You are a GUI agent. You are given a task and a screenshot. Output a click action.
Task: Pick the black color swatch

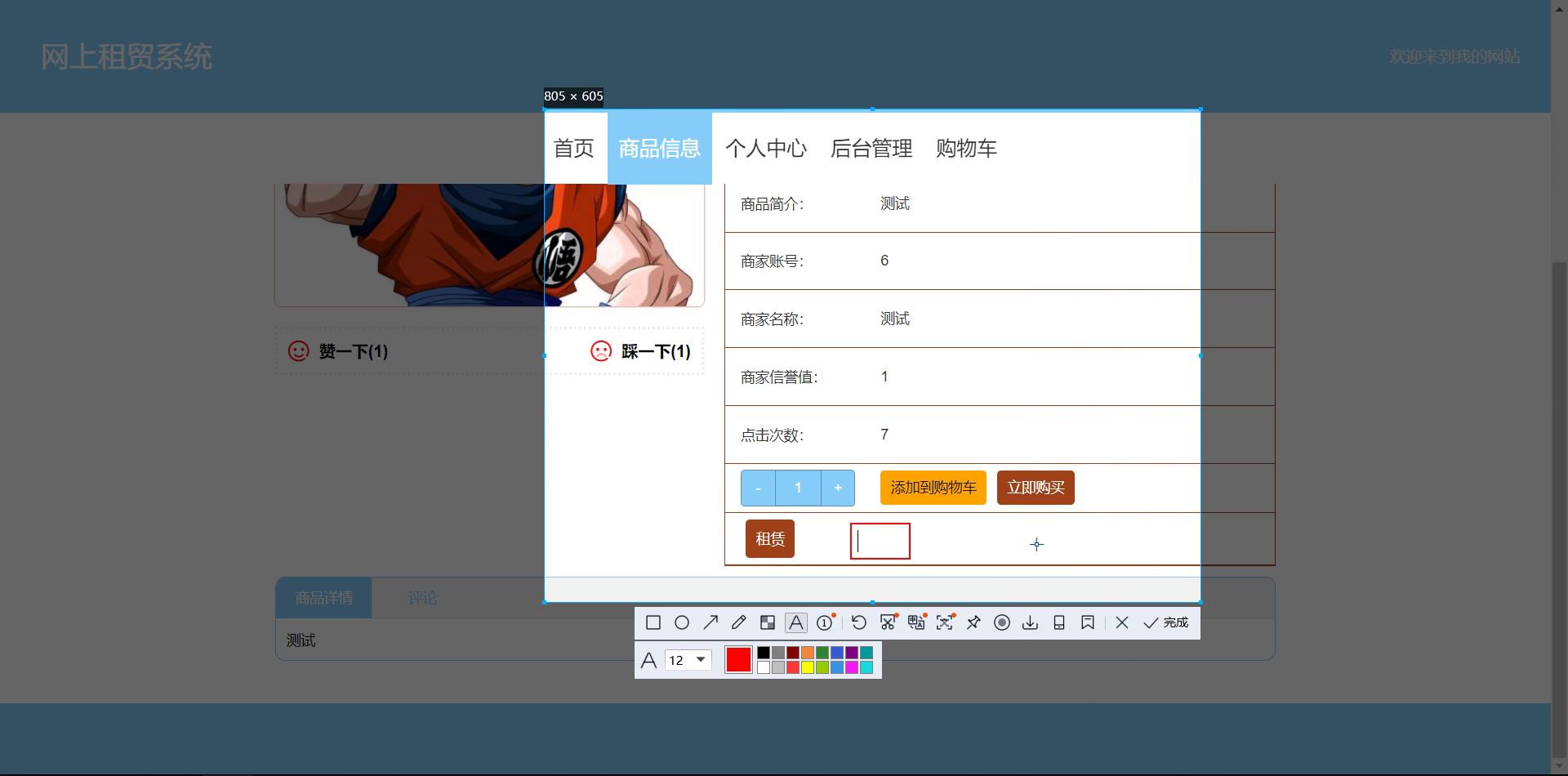click(x=763, y=653)
